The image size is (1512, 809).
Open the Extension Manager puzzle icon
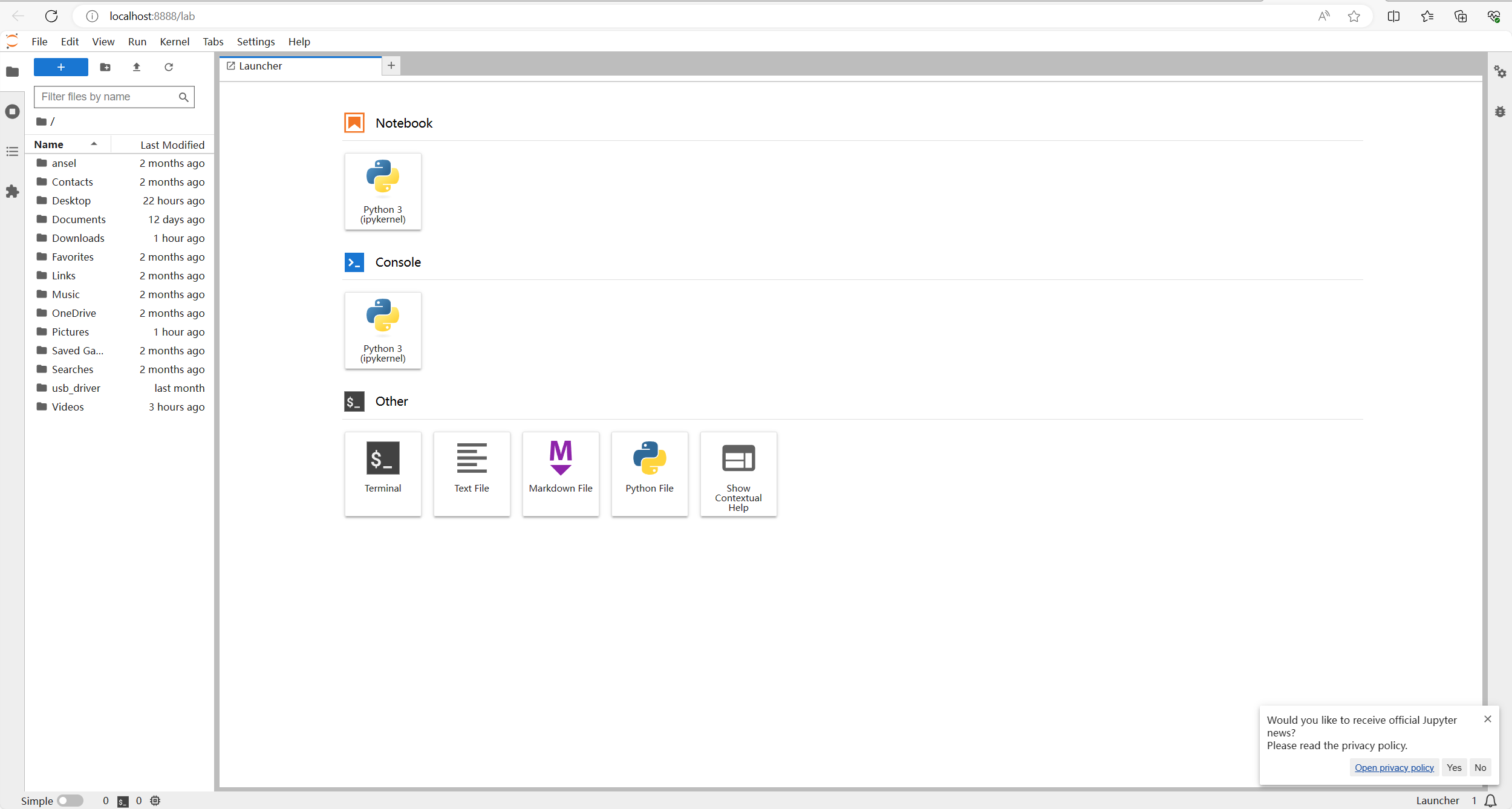[x=12, y=192]
